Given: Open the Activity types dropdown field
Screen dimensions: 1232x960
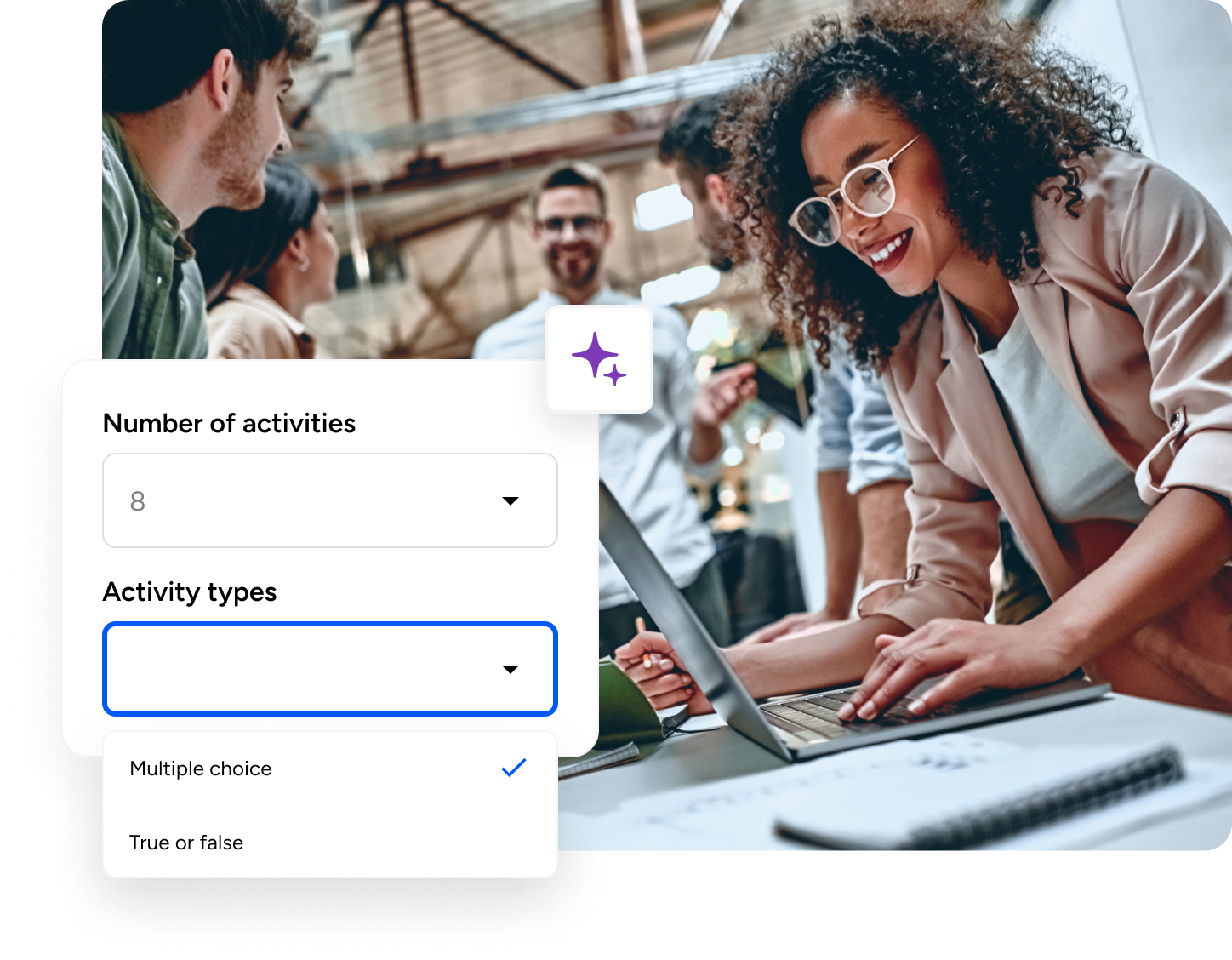Looking at the screenshot, I should click(330, 669).
